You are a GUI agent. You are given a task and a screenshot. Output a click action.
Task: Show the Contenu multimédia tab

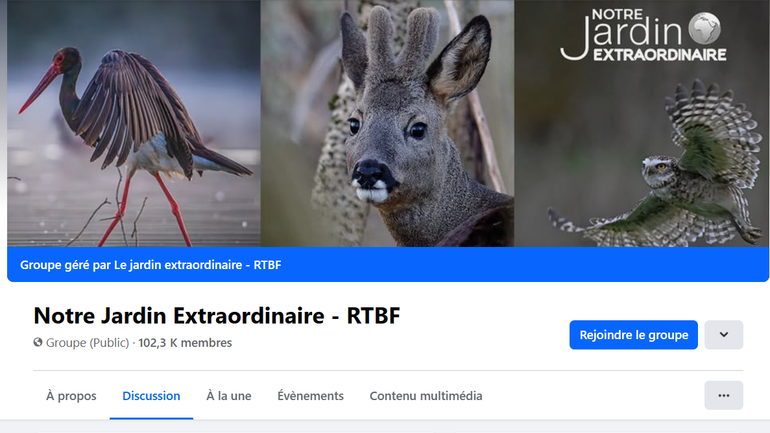[426, 396]
